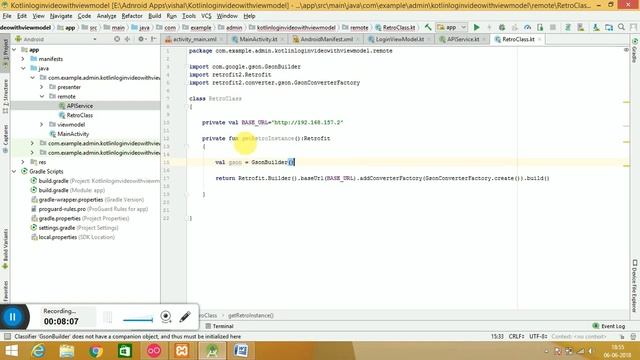640x360 pixels.
Task: Click the sync project with Gradle icon
Action: pyautogui.click(x=567, y=27)
